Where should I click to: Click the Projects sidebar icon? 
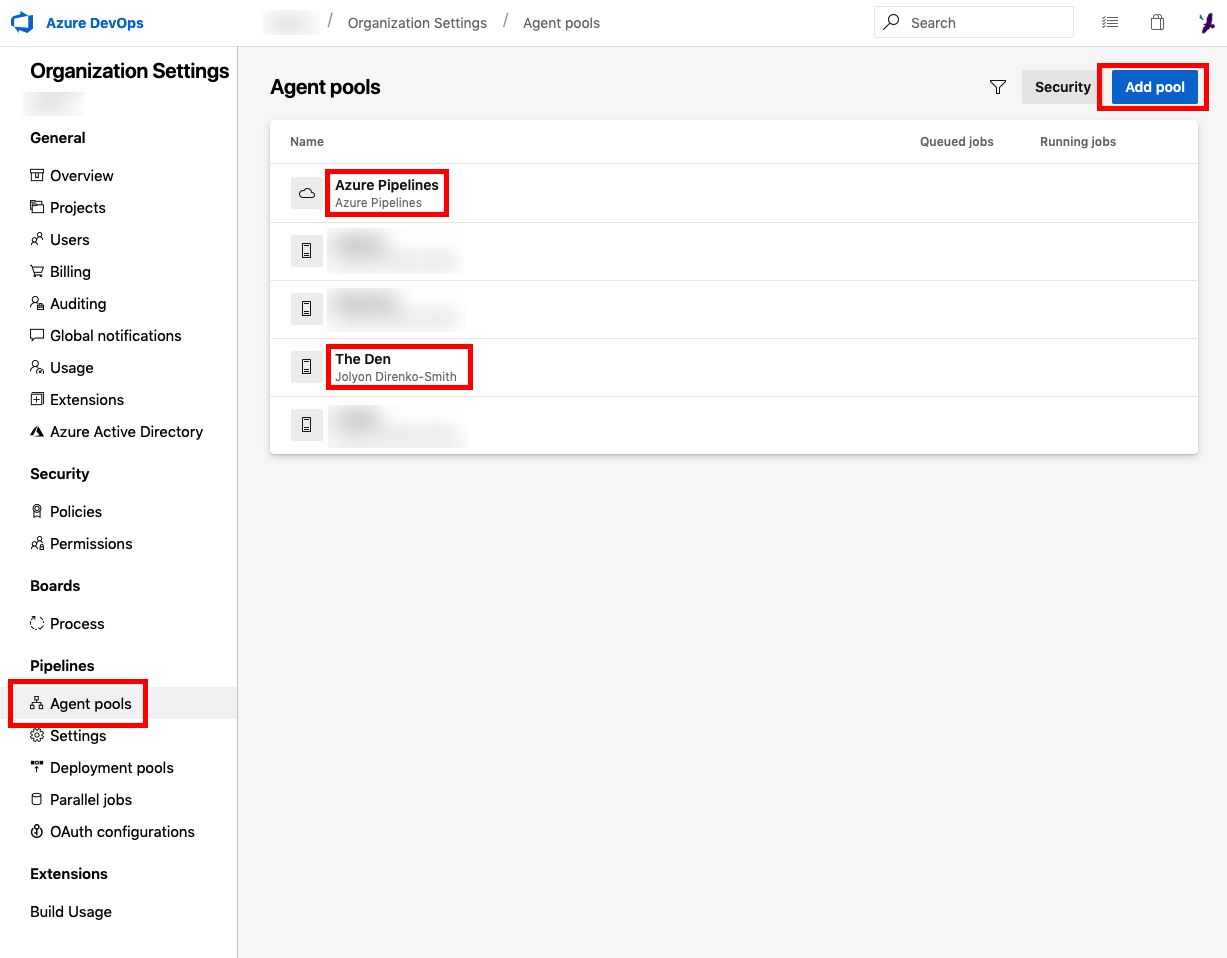pos(37,207)
